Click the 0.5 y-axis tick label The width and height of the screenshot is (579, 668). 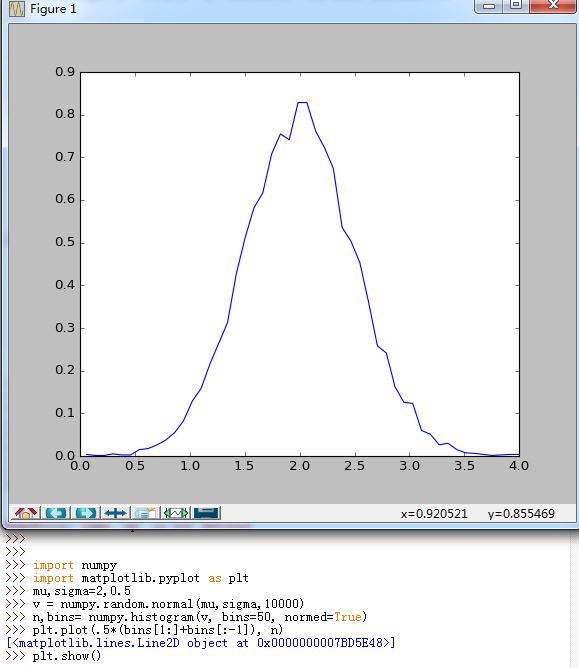coord(65,242)
